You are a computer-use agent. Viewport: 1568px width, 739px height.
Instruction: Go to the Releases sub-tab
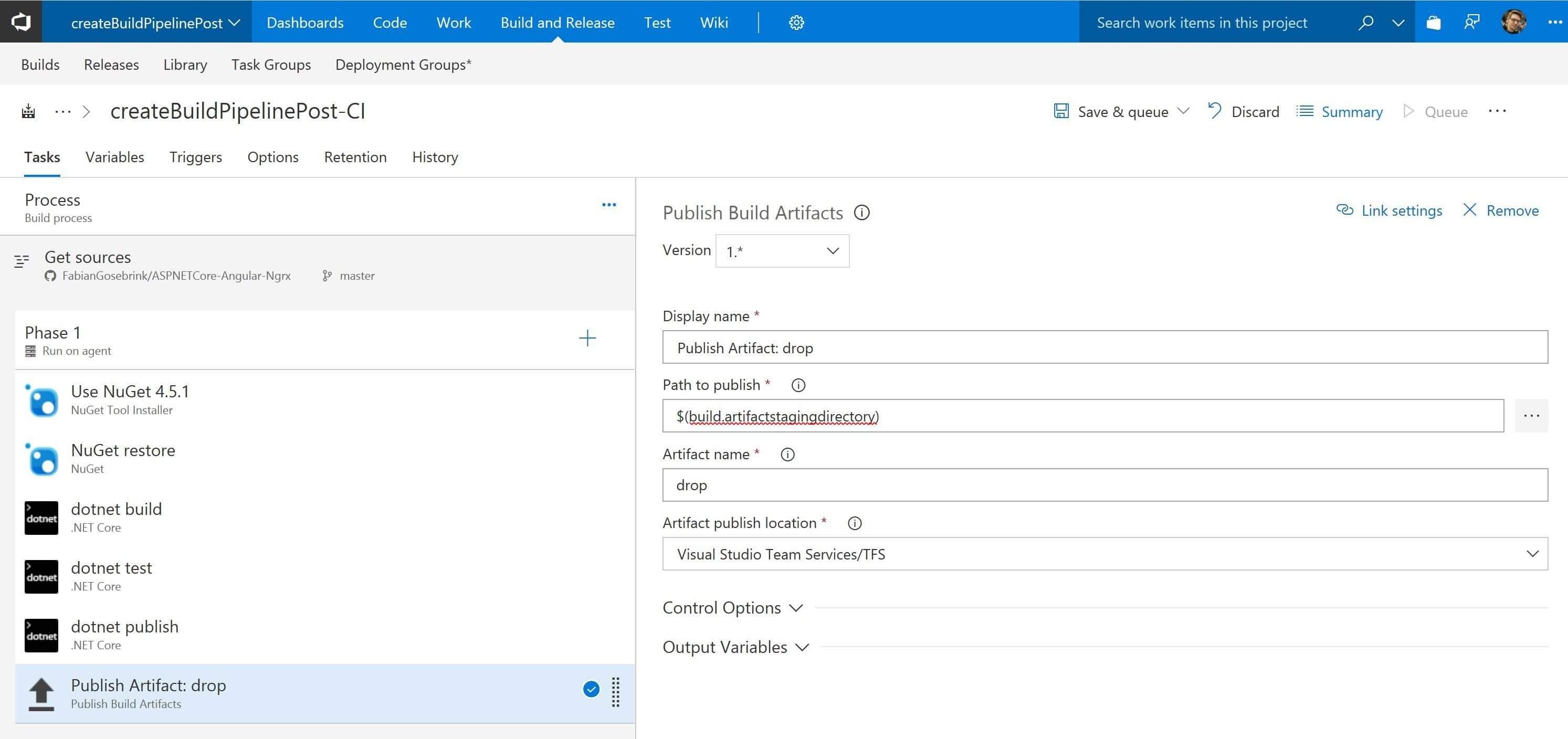click(x=111, y=65)
